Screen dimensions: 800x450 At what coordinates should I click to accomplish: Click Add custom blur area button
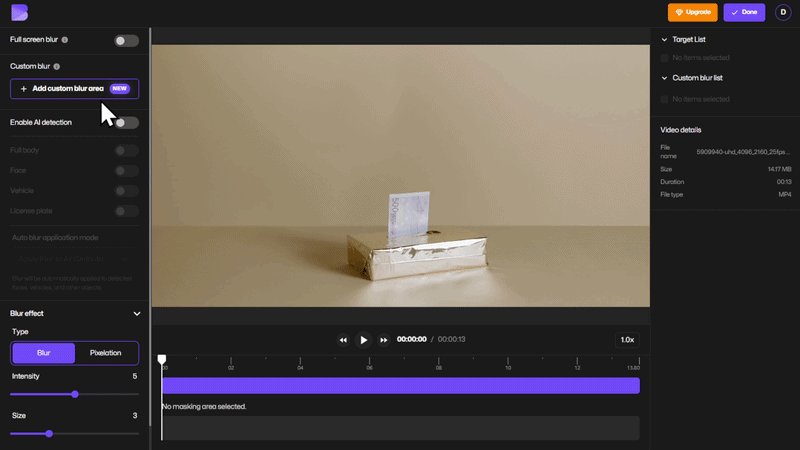point(74,89)
